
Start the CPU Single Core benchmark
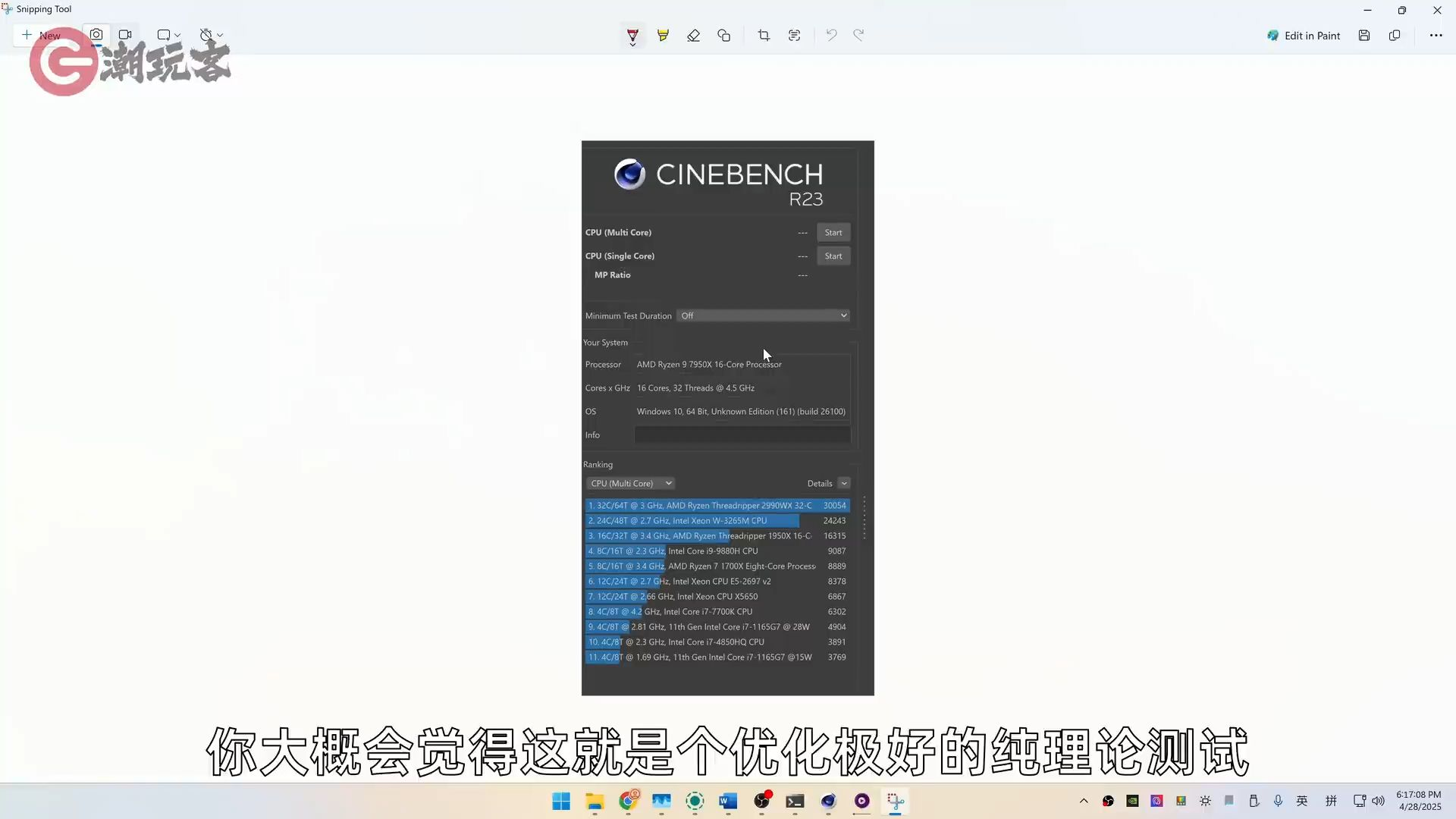[x=833, y=256]
